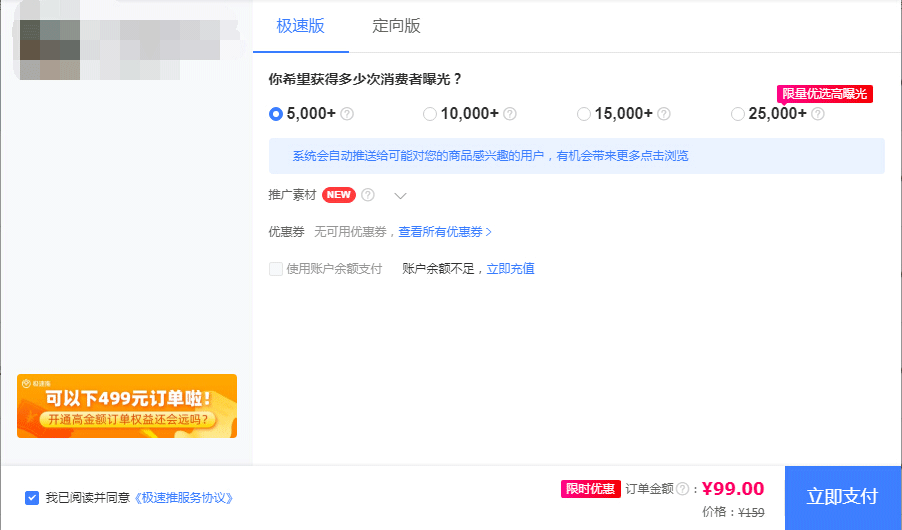This screenshot has height=530, width=902.
Task: Choose the 25,000+ exposure option
Action: (x=738, y=114)
